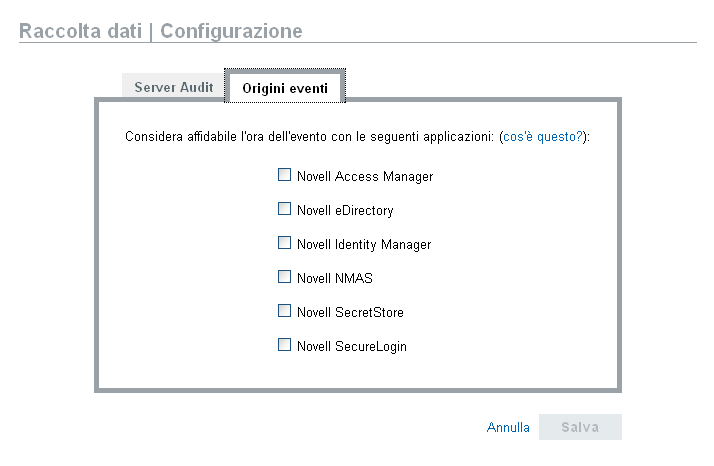Check the Novell Identity Manager box
Image resolution: width=714 pixels, height=466 pixels.
(284, 243)
